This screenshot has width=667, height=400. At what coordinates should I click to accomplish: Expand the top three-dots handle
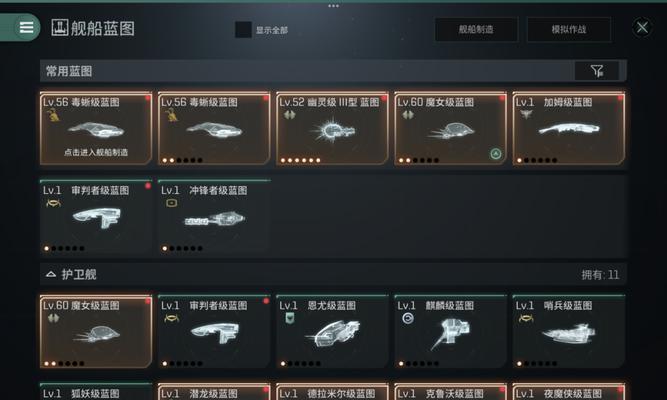(x=334, y=6)
